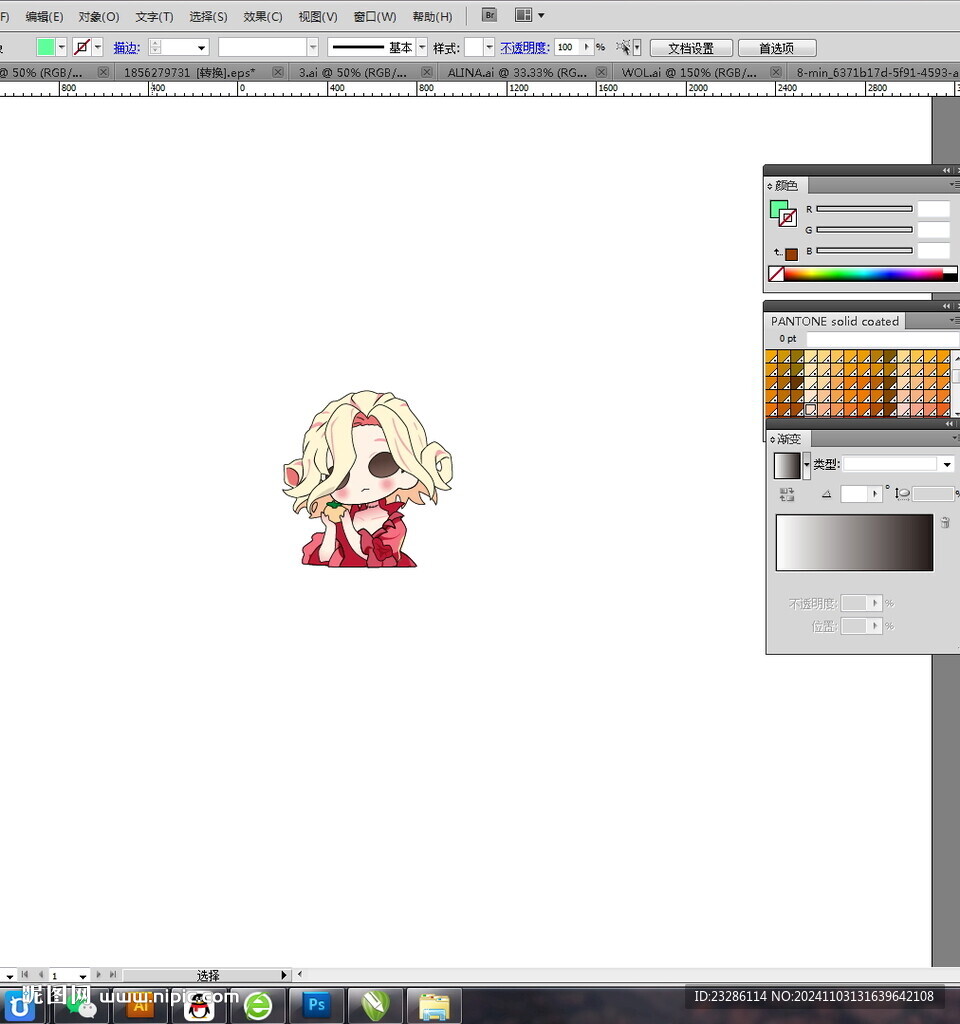This screenshot has height=1024, width=960.
Task: Click the green fill color box in control bar
Action: tap(46, 47)
